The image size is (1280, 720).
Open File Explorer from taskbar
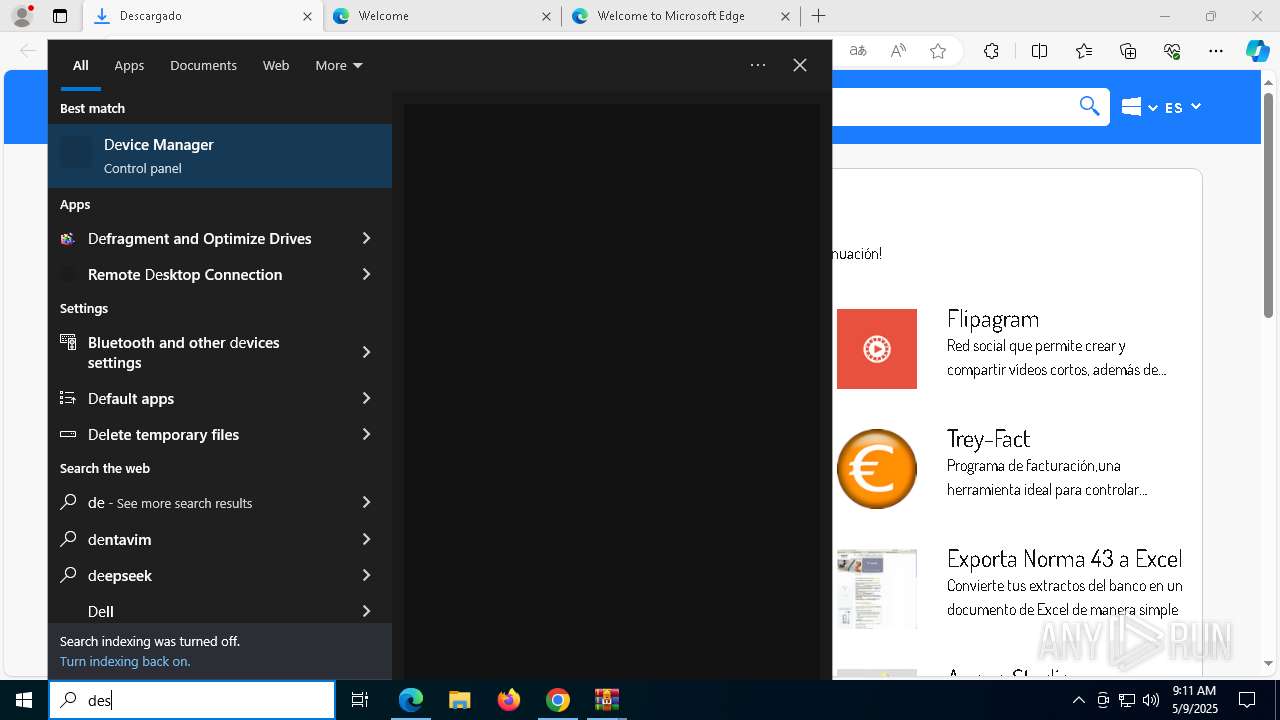[x=459, y=700]
